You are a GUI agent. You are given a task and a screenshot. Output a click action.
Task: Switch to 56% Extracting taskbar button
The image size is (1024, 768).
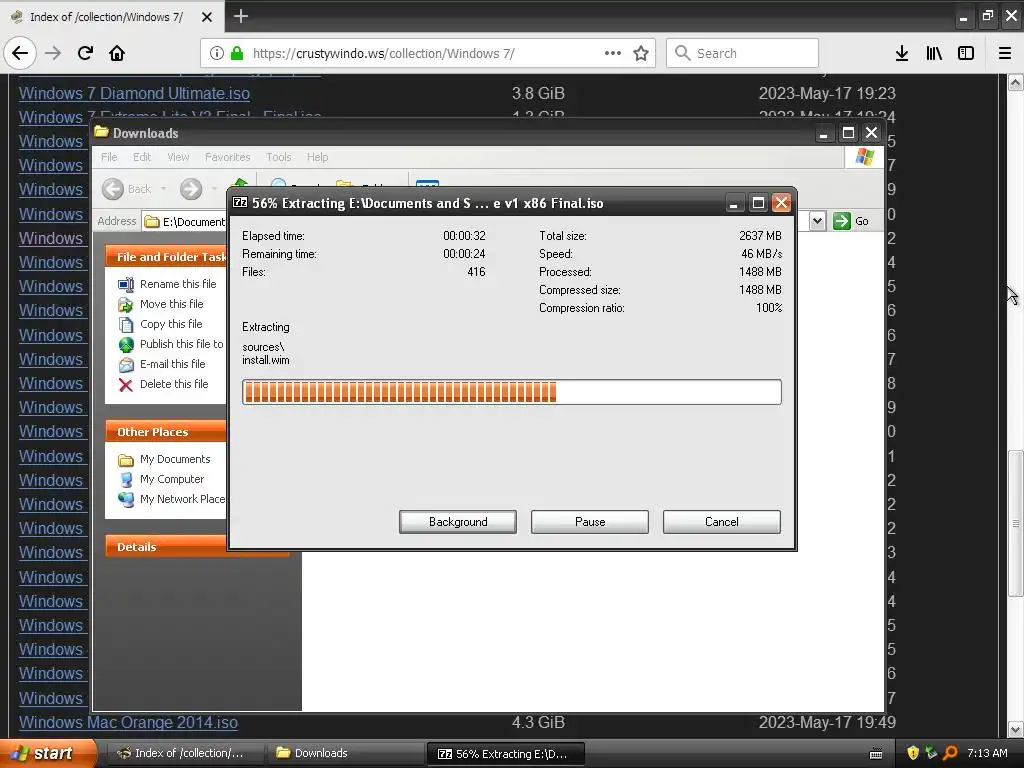click(505, 754)
